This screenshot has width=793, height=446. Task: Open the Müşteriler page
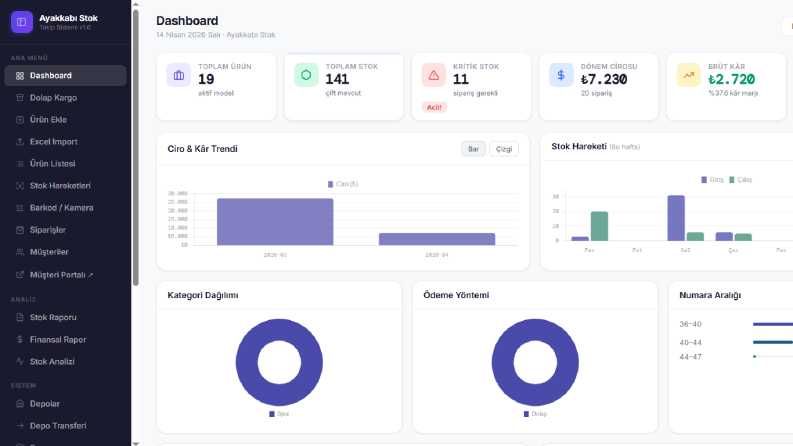[65, 252]
